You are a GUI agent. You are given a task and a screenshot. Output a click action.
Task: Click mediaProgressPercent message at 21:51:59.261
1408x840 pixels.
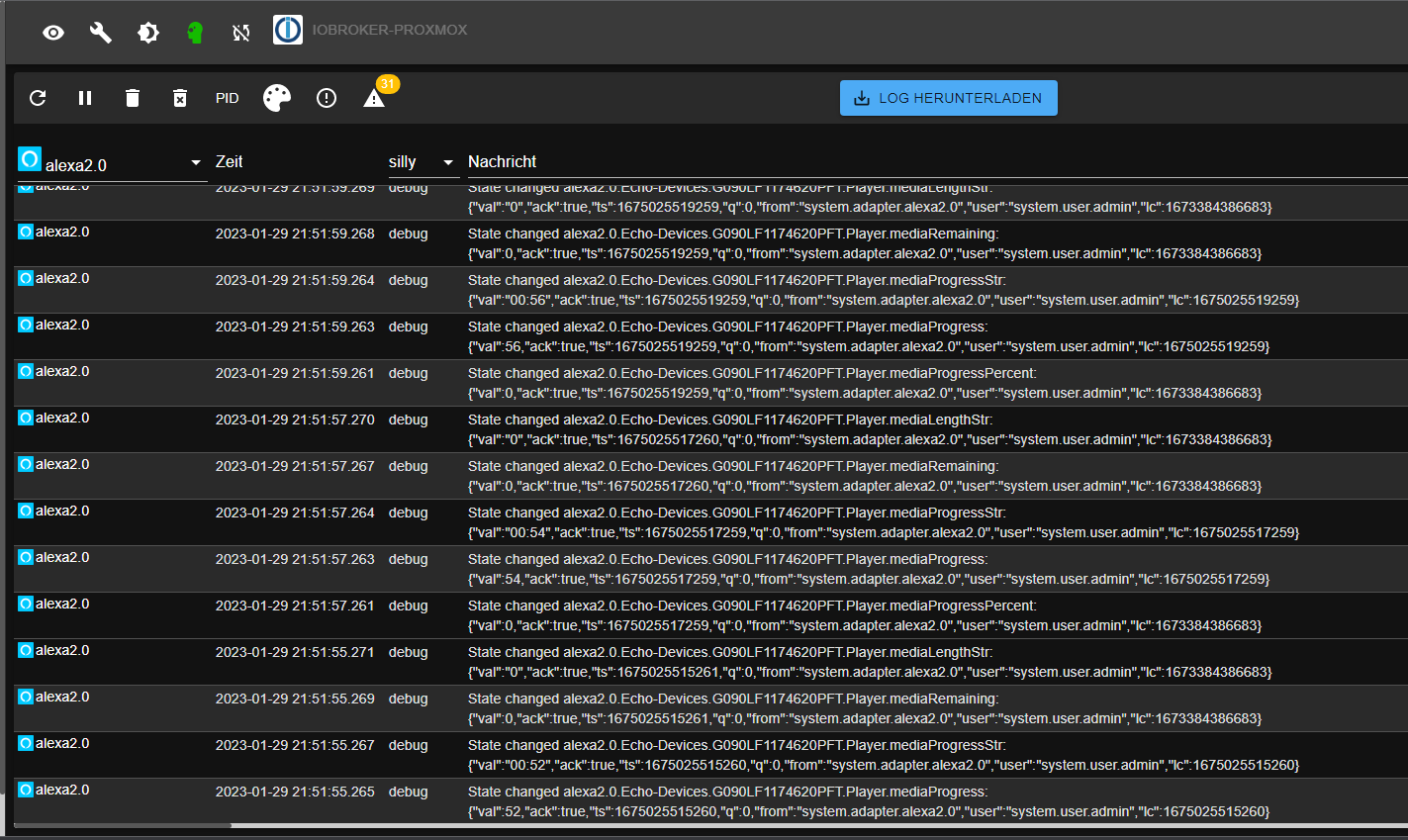pyautogui.click(x=865, y=383)
